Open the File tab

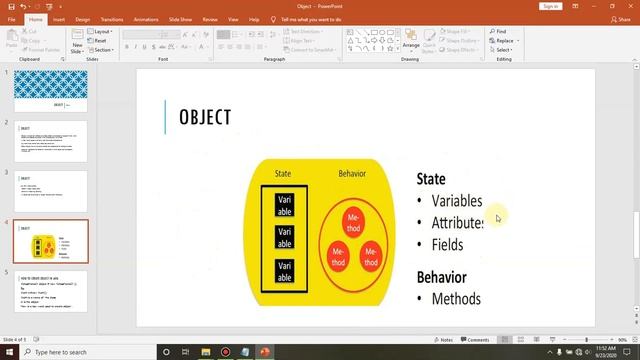click(x=11, y=20)
